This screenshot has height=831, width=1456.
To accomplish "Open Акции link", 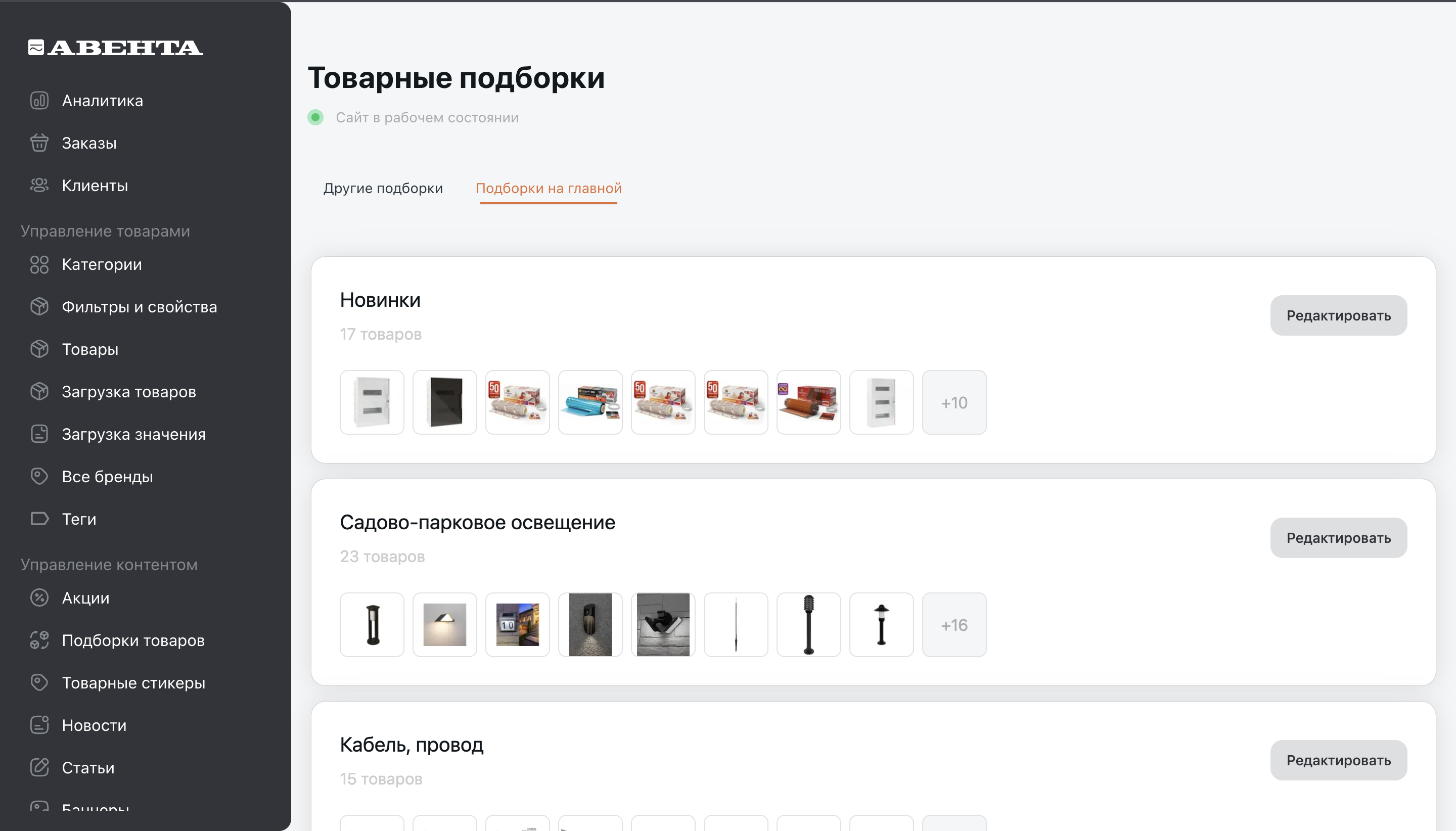I will point(85,597).
